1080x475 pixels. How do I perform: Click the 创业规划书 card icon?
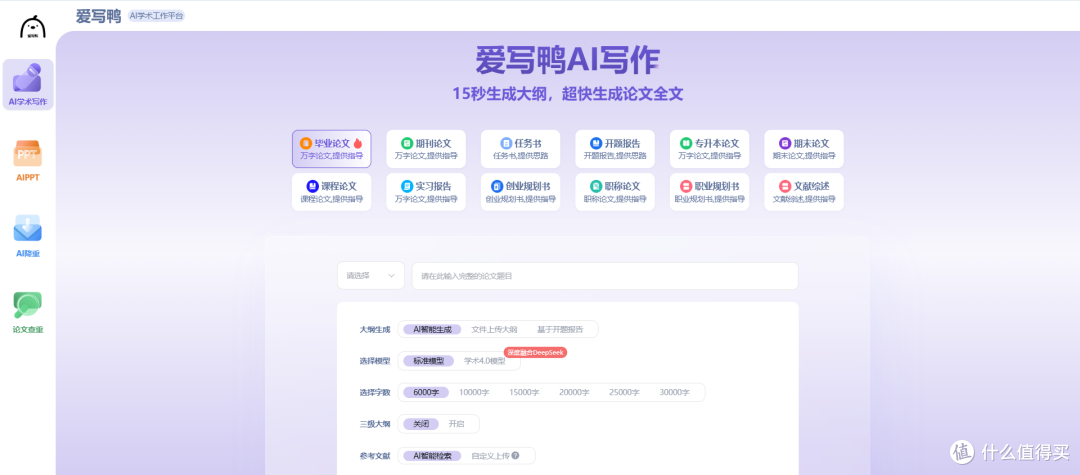497,186
